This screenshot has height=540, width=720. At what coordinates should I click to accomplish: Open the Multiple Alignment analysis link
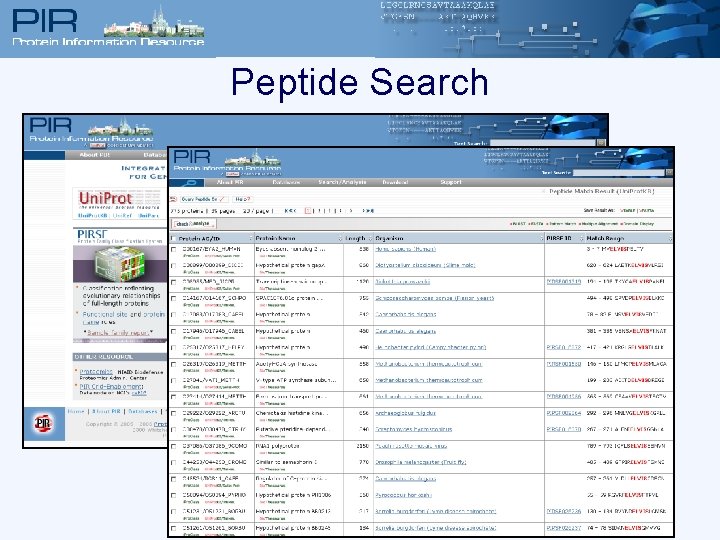coord(599,224)
